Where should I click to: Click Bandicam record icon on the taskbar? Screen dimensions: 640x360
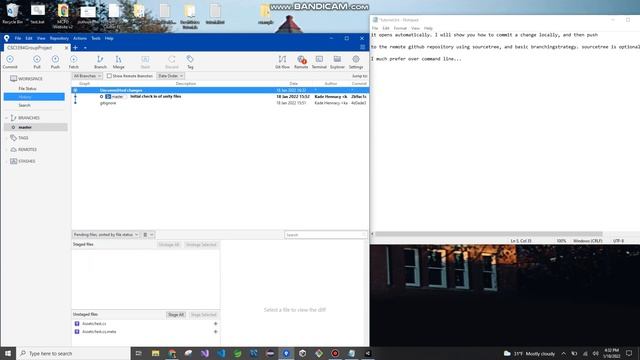[x=335, y=353]
